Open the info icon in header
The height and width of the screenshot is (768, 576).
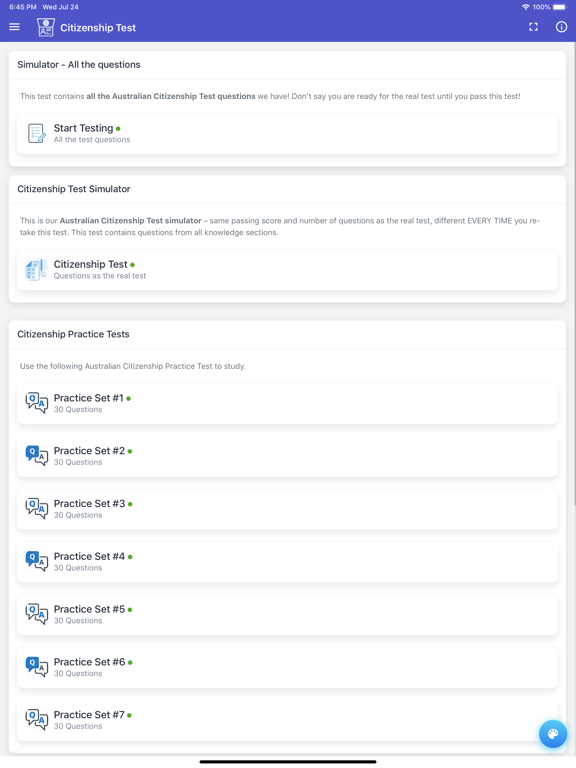[561, 27]
